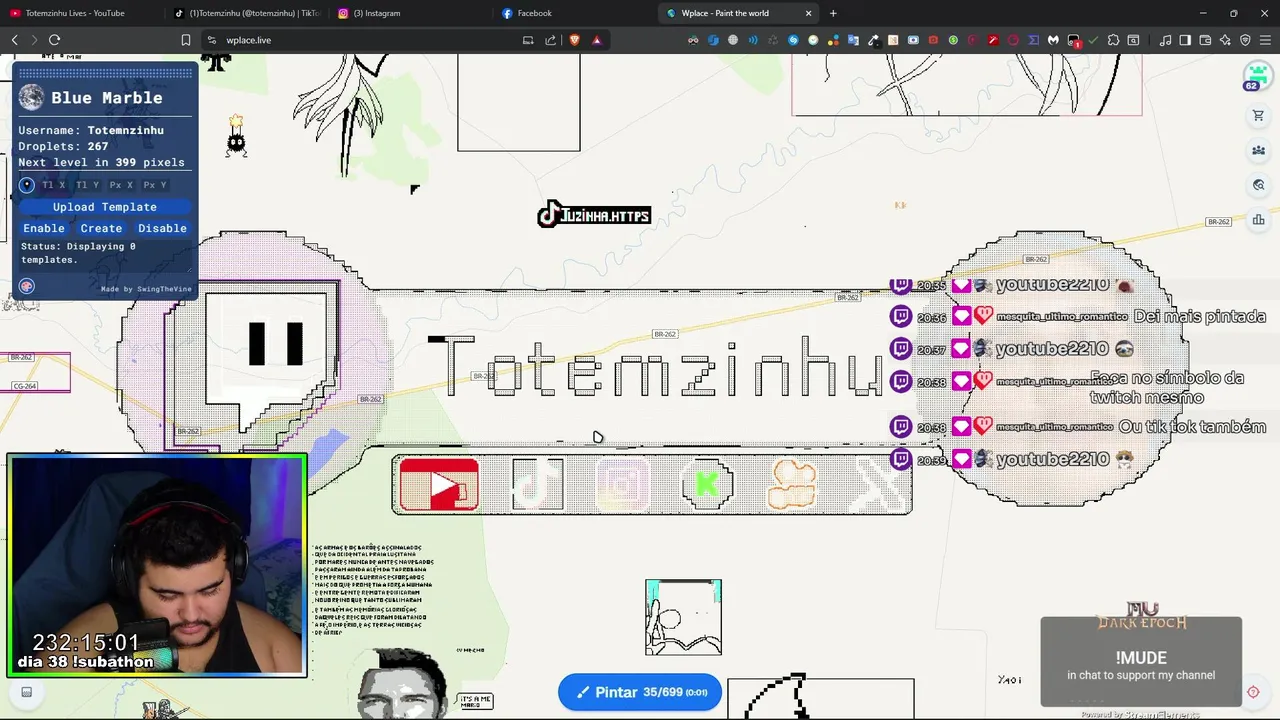
Task: Click the Upload Template button
Action: (105, 207)
